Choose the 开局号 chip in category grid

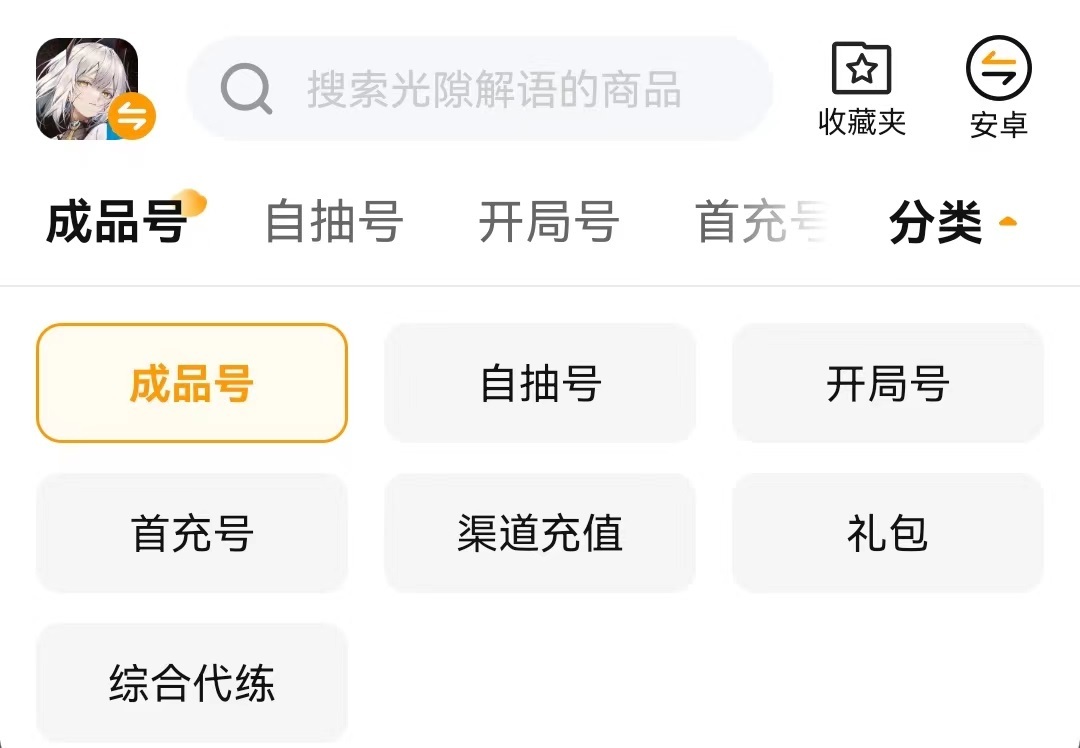tap(888, 383)
